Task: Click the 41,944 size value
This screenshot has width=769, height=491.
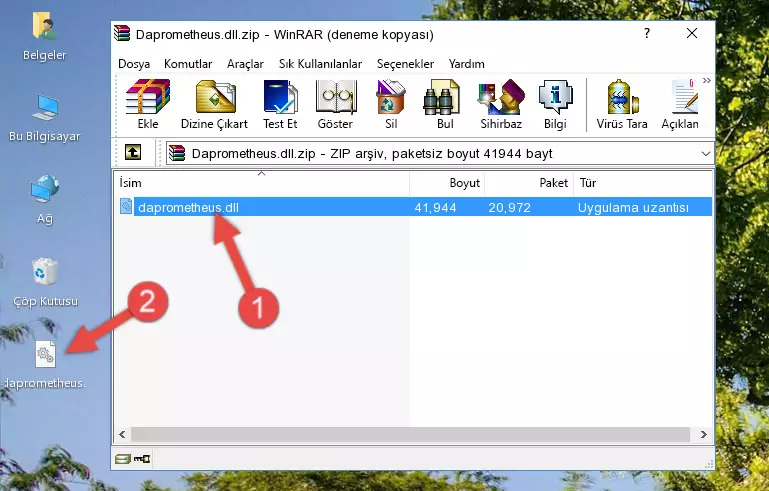Action: click(436, 207)
